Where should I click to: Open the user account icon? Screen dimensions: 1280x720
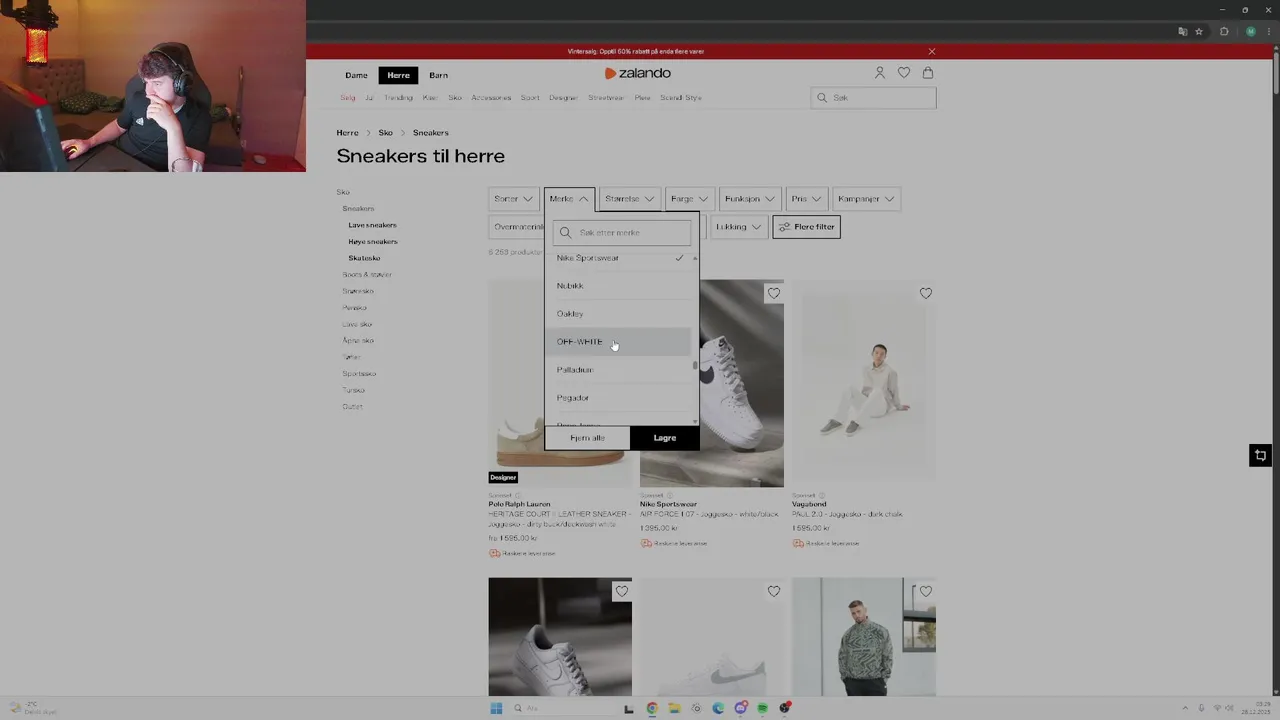880,73
